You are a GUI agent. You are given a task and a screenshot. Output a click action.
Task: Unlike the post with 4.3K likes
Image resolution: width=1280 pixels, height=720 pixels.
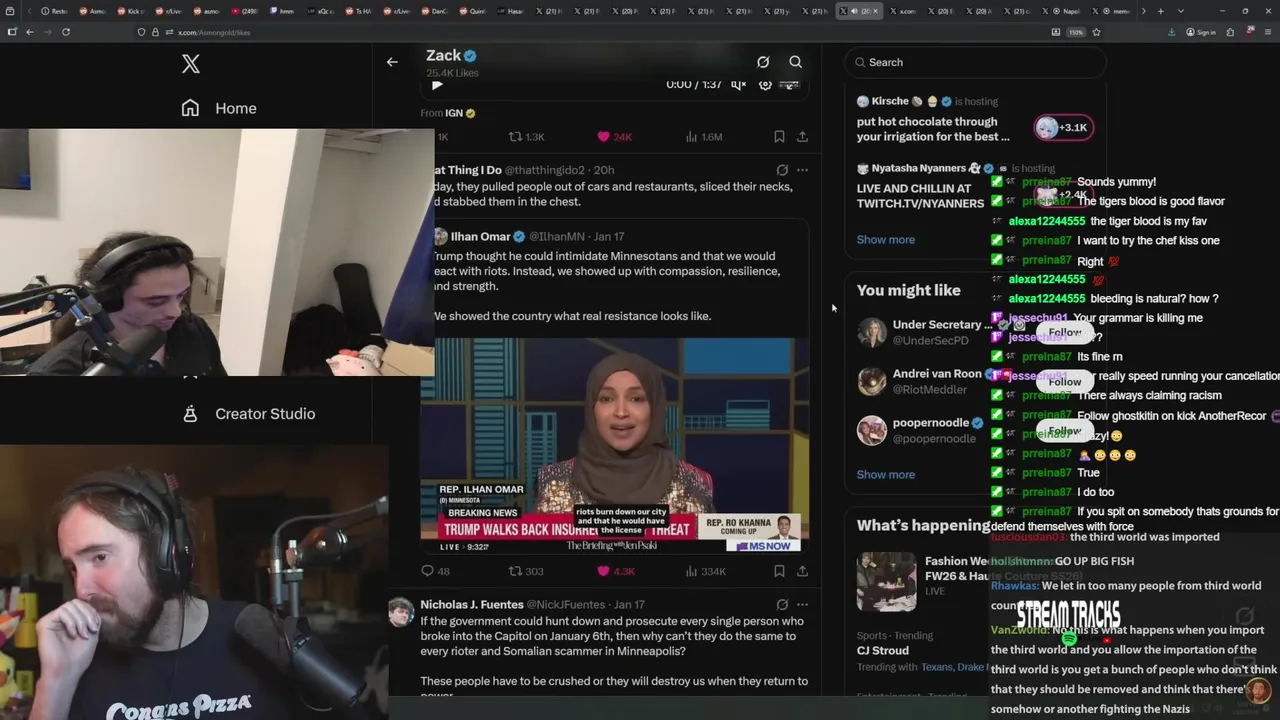pyautogui.click(x=615, y=572)
